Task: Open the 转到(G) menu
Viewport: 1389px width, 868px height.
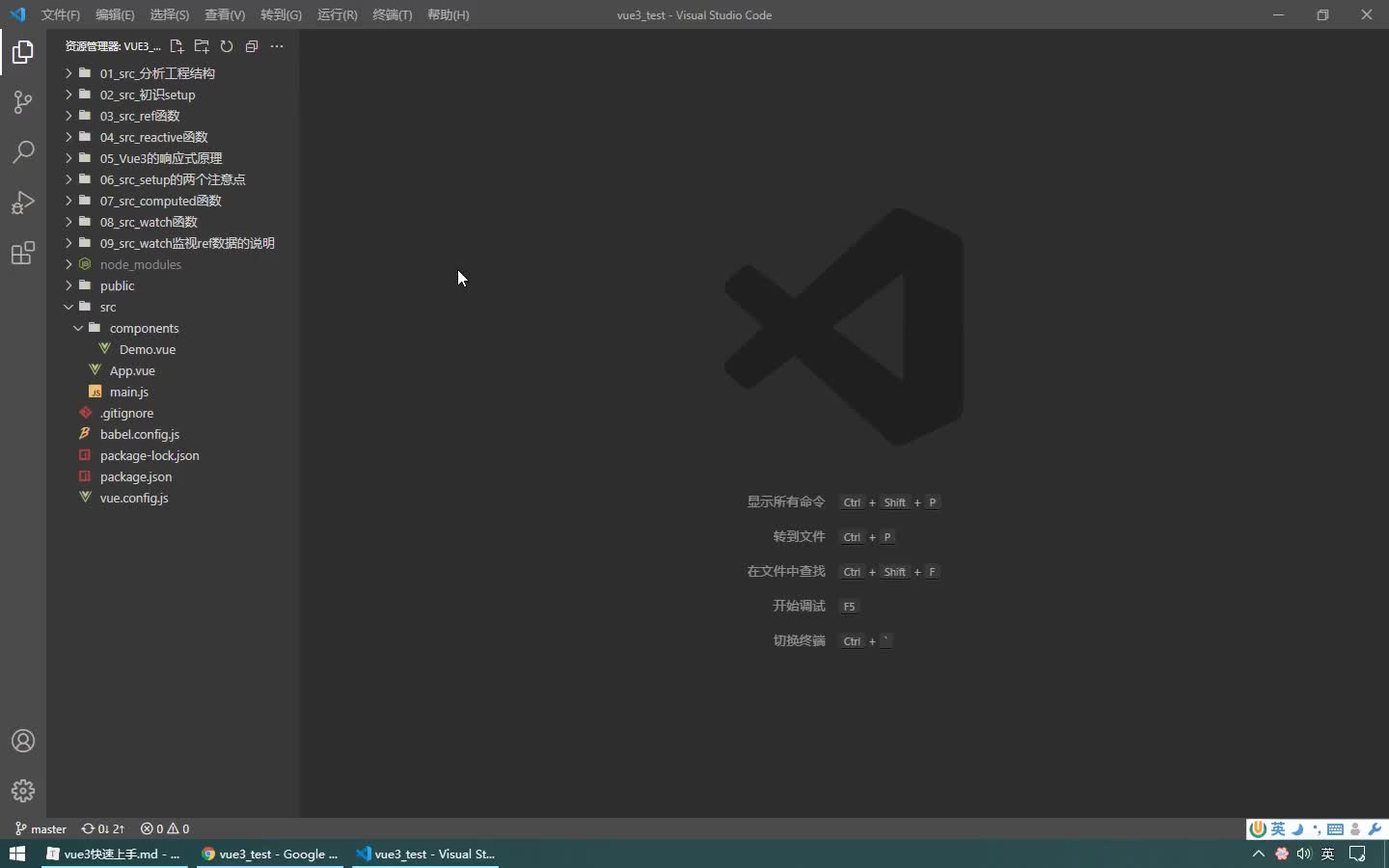Action: coord(281,14)
